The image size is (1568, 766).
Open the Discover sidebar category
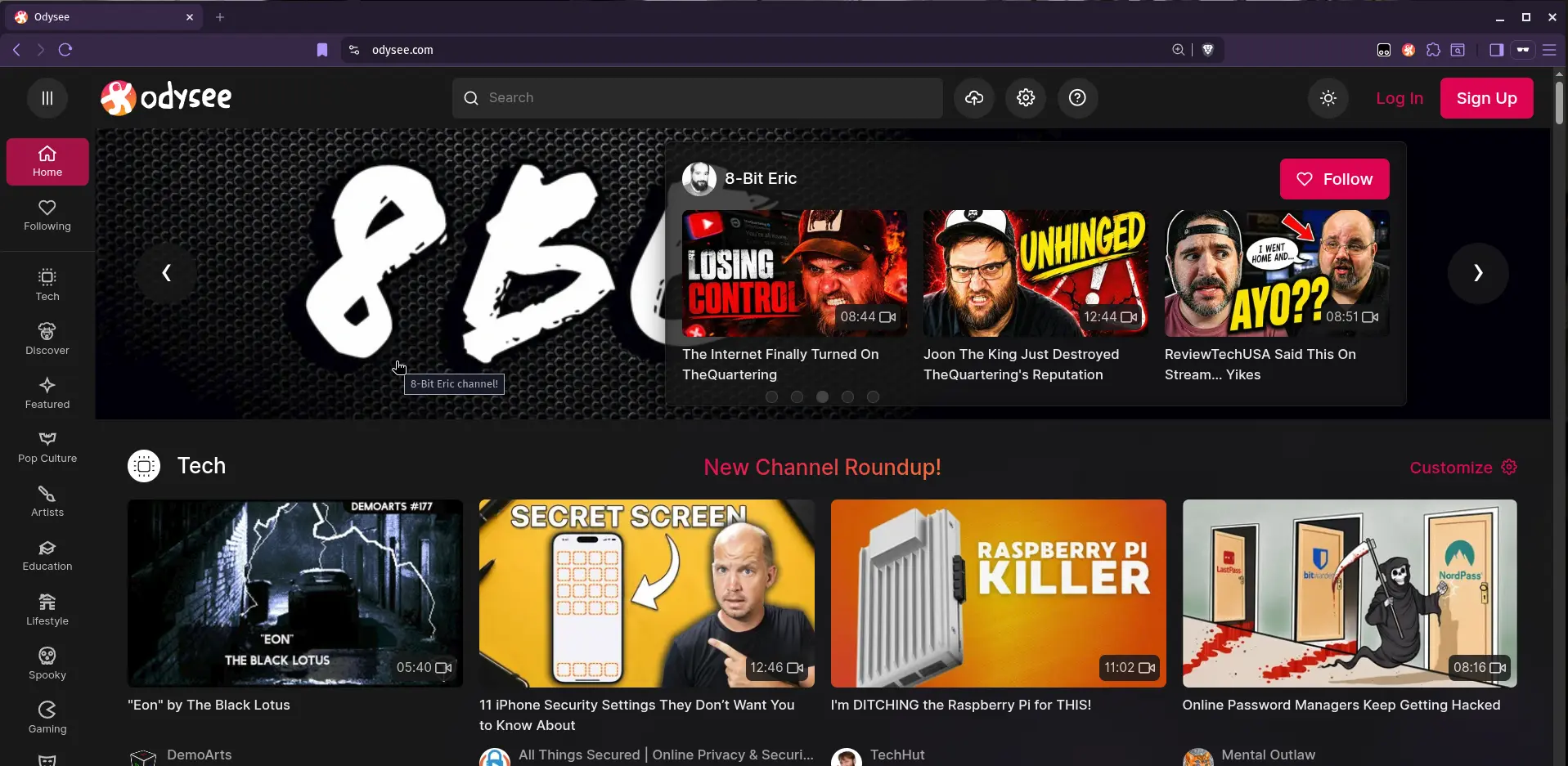point(47,338)
